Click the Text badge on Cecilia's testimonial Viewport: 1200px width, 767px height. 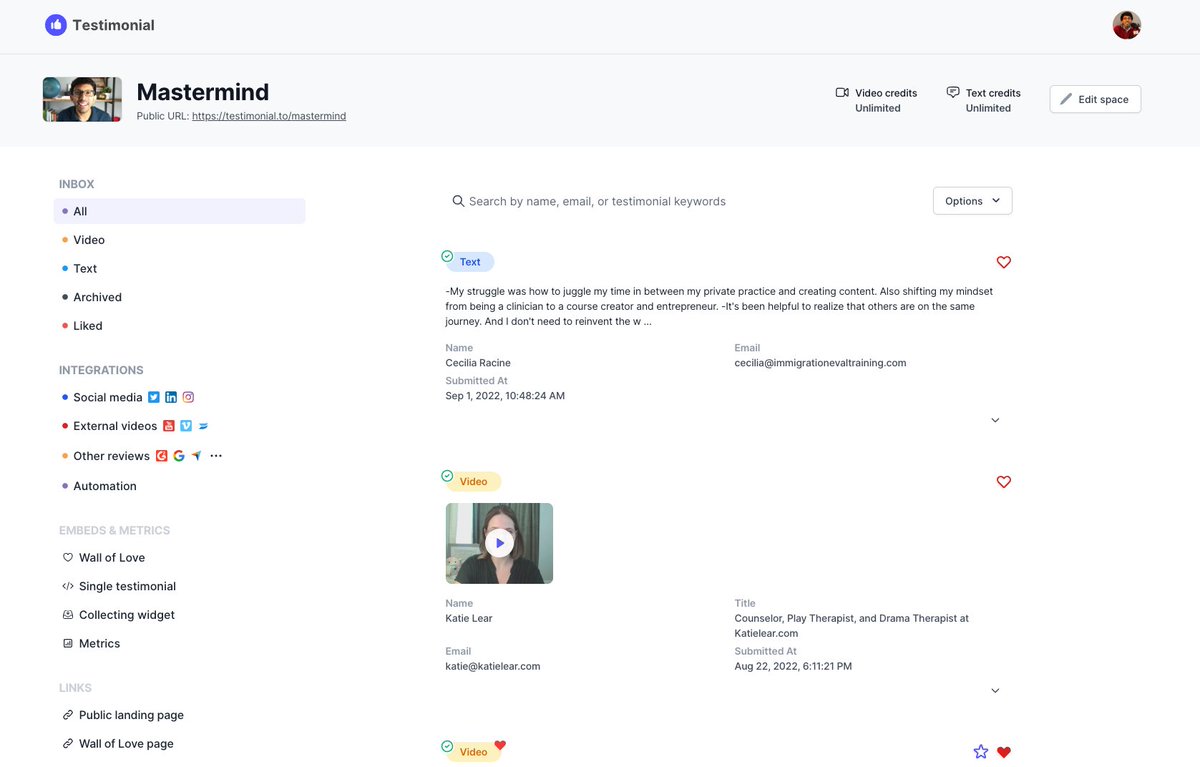point(470,262)
